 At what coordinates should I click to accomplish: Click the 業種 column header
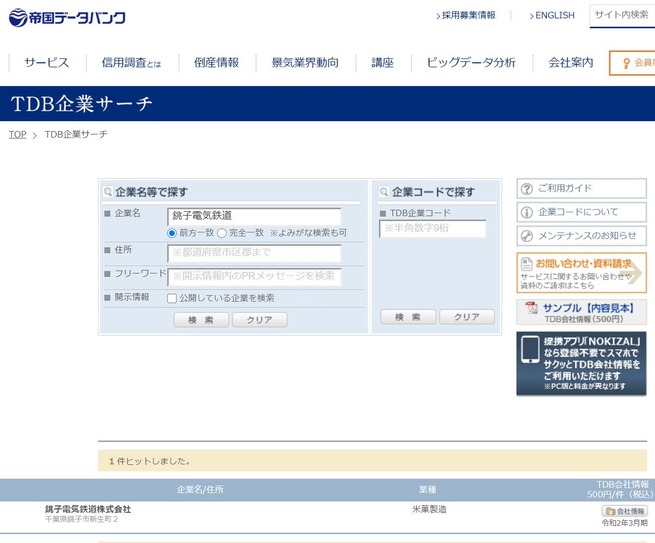[427, 490]
